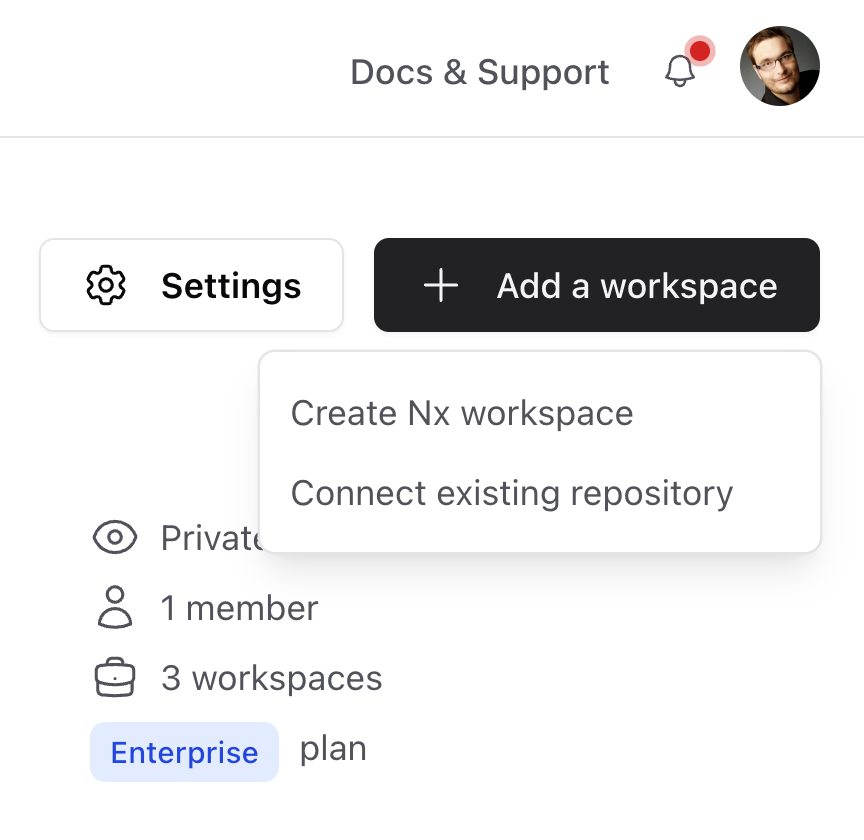Screen dimensions: 864x840
Task: Click the Enterprise colored pill
Action: tap(184, 751)
